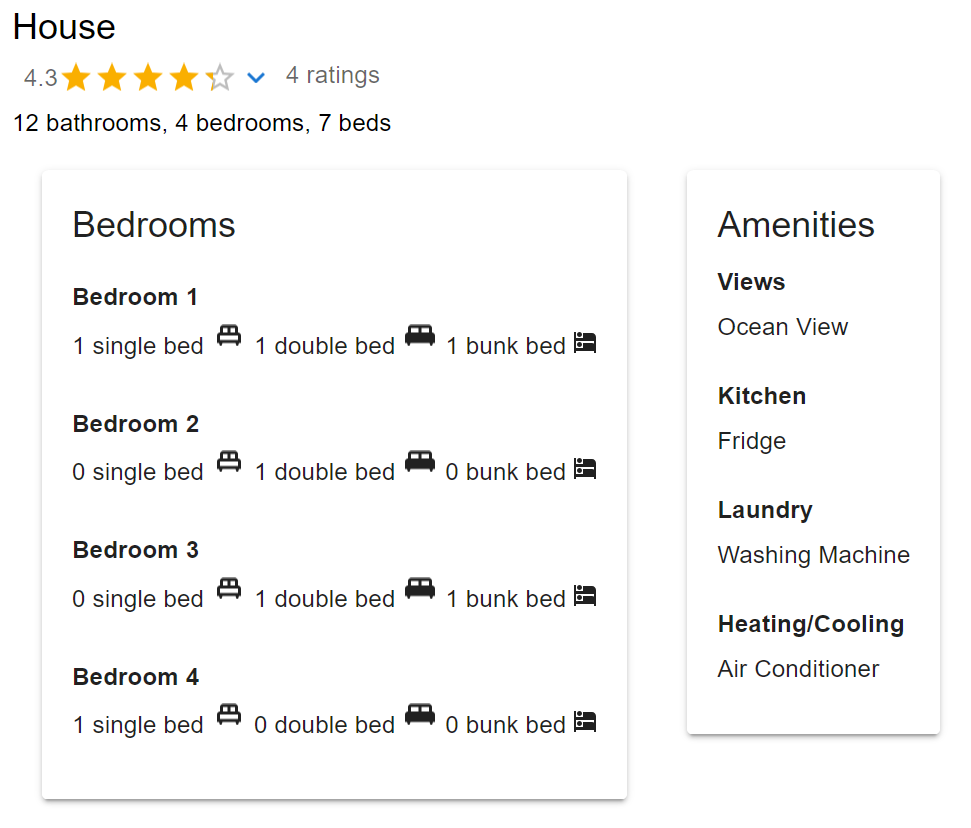Click the House title heading
The height and width of the screenshot is (828, 971).
[x=64, y=27]
